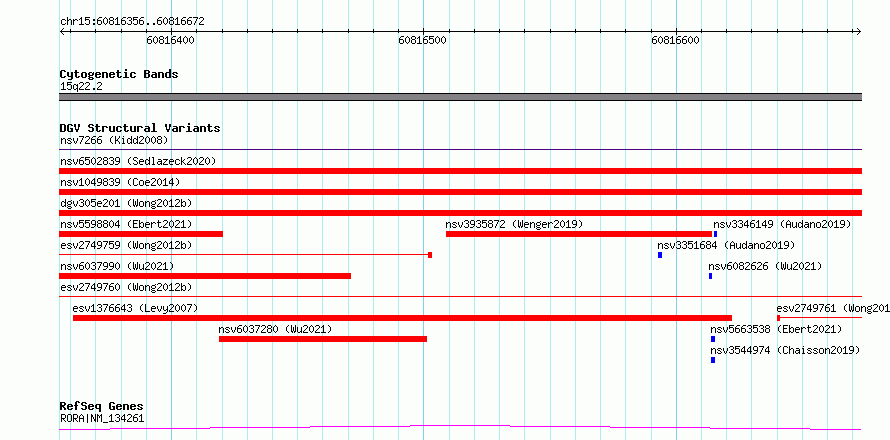This screenshot has height=440, width=890.
Task: Click the 60816600 ruler position label
Action: 675,40
